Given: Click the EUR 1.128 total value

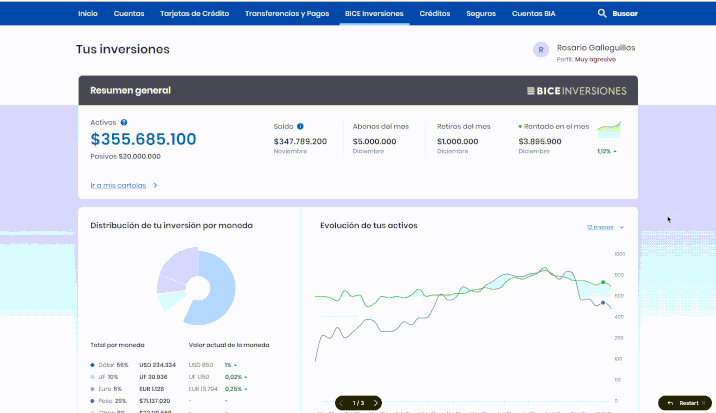Looking at the screenshot, I should (152, 389).
